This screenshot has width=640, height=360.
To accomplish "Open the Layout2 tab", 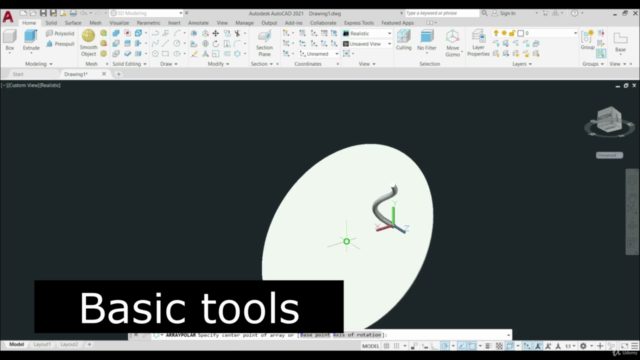I will coord(69,344).
